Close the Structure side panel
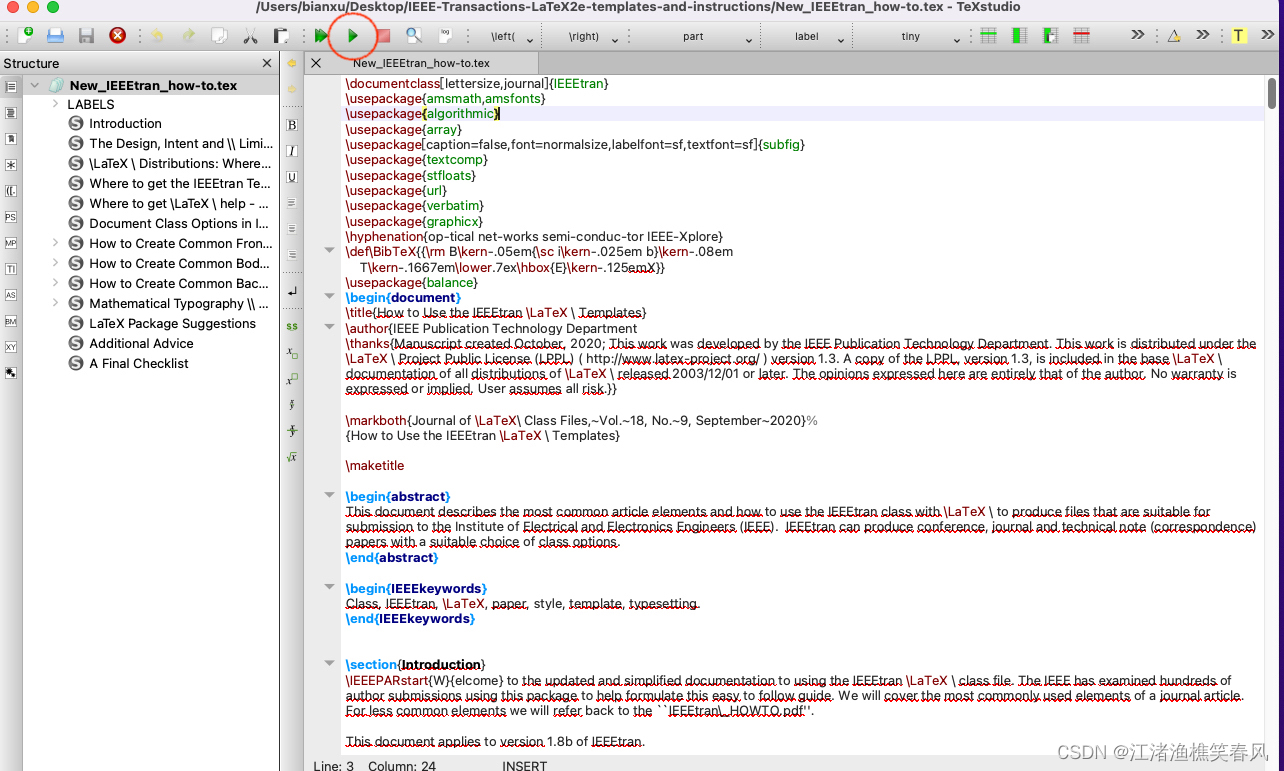1284x771 pixels. [x=267, y=63]
